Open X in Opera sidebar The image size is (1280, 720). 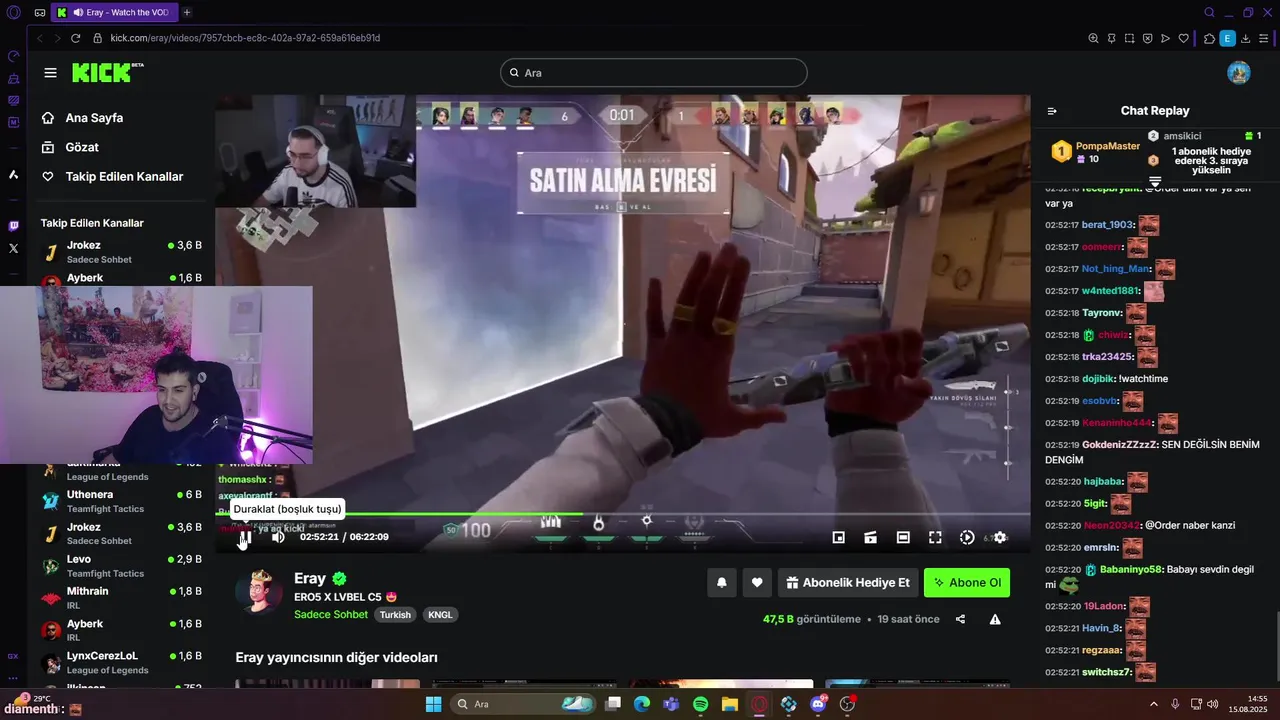click(13, 248)
